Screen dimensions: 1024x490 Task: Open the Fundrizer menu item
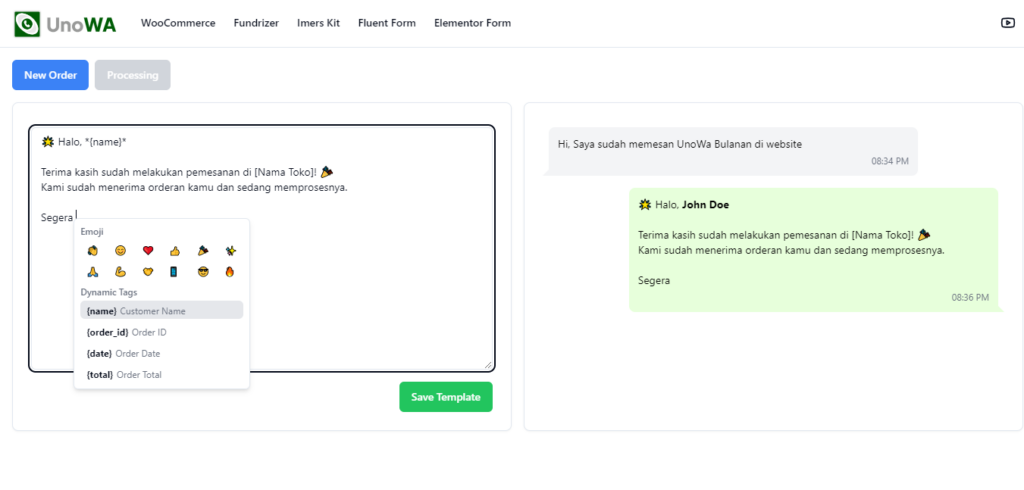tap(256, 24)
